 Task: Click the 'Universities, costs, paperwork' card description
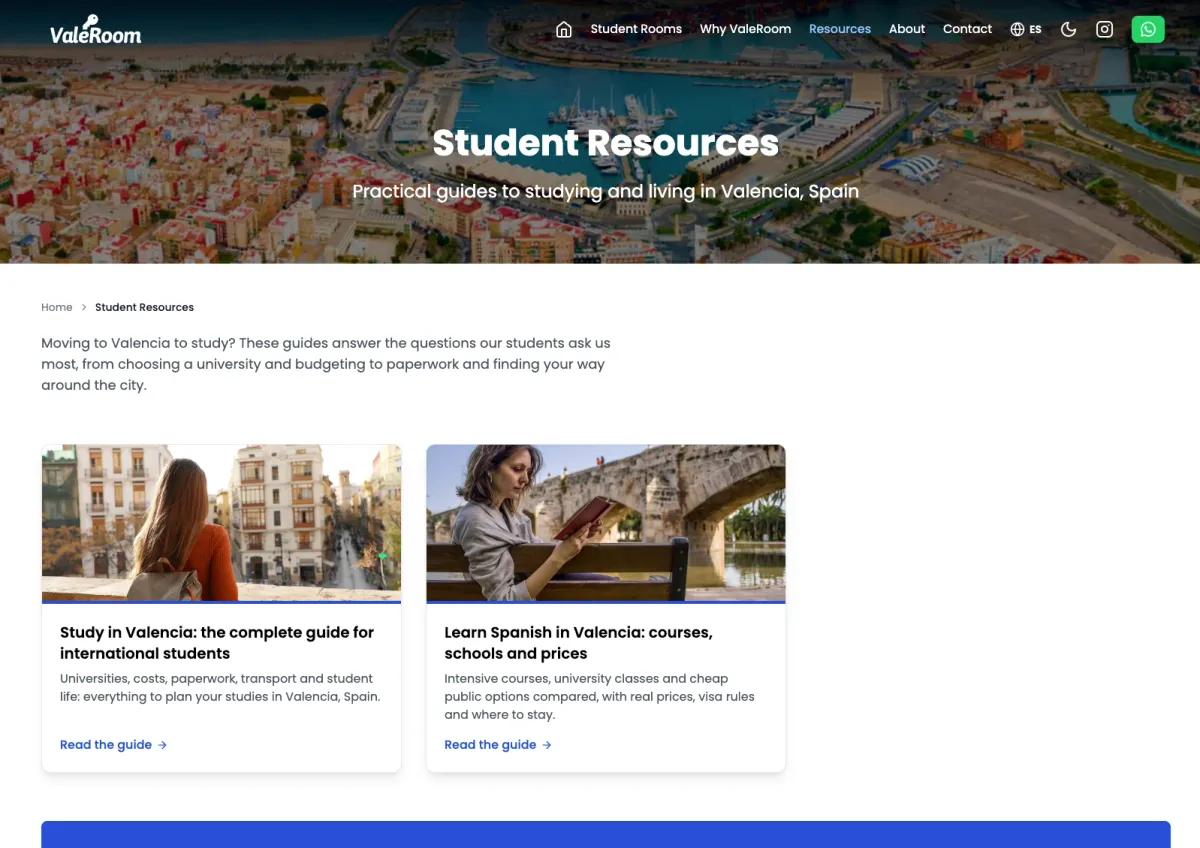point(220,687)
